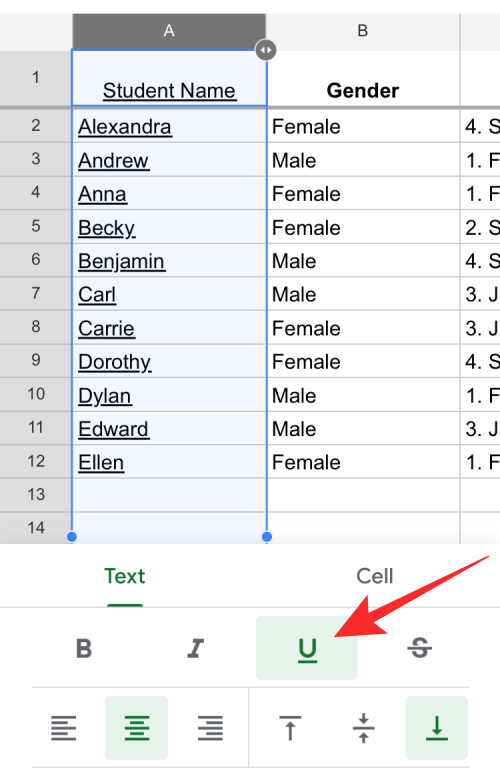Align cell content to top
The width and height of the screenshot is (500, 769).
point(290,727)
